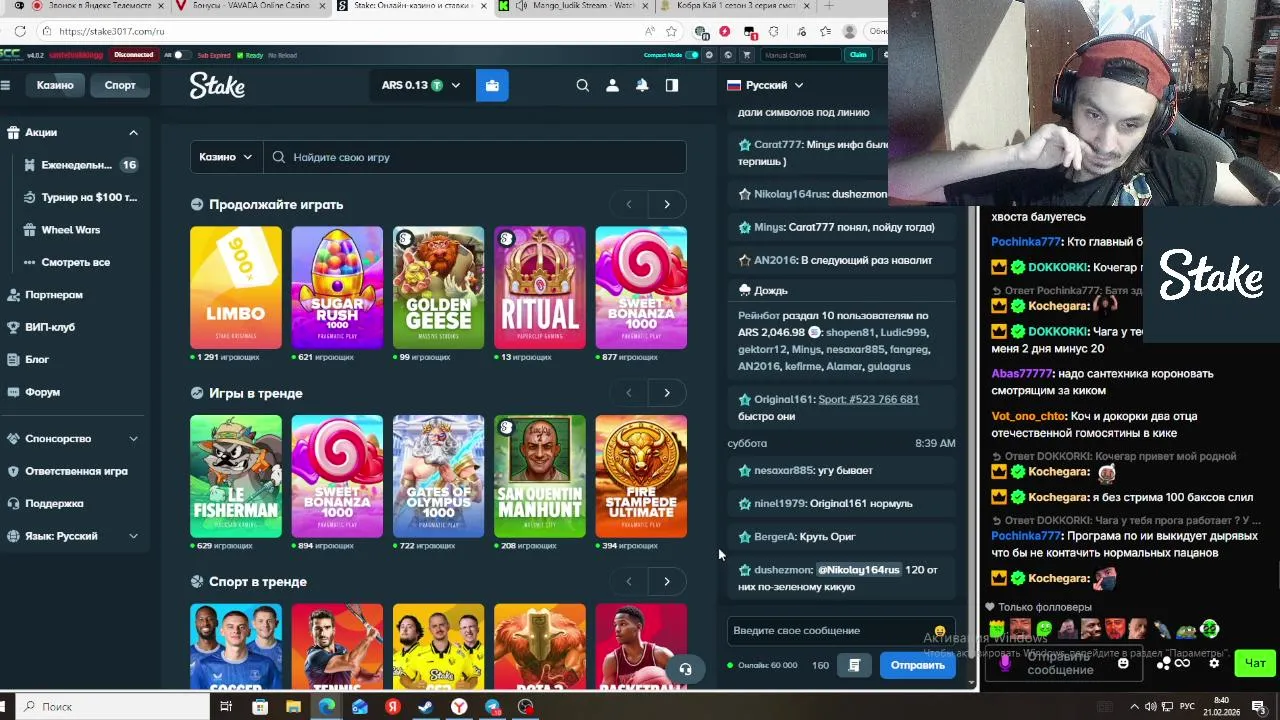1280x720 pixels.
Task: Switch to VAVADA Online Casino browser tab
Action: [250, 6]
